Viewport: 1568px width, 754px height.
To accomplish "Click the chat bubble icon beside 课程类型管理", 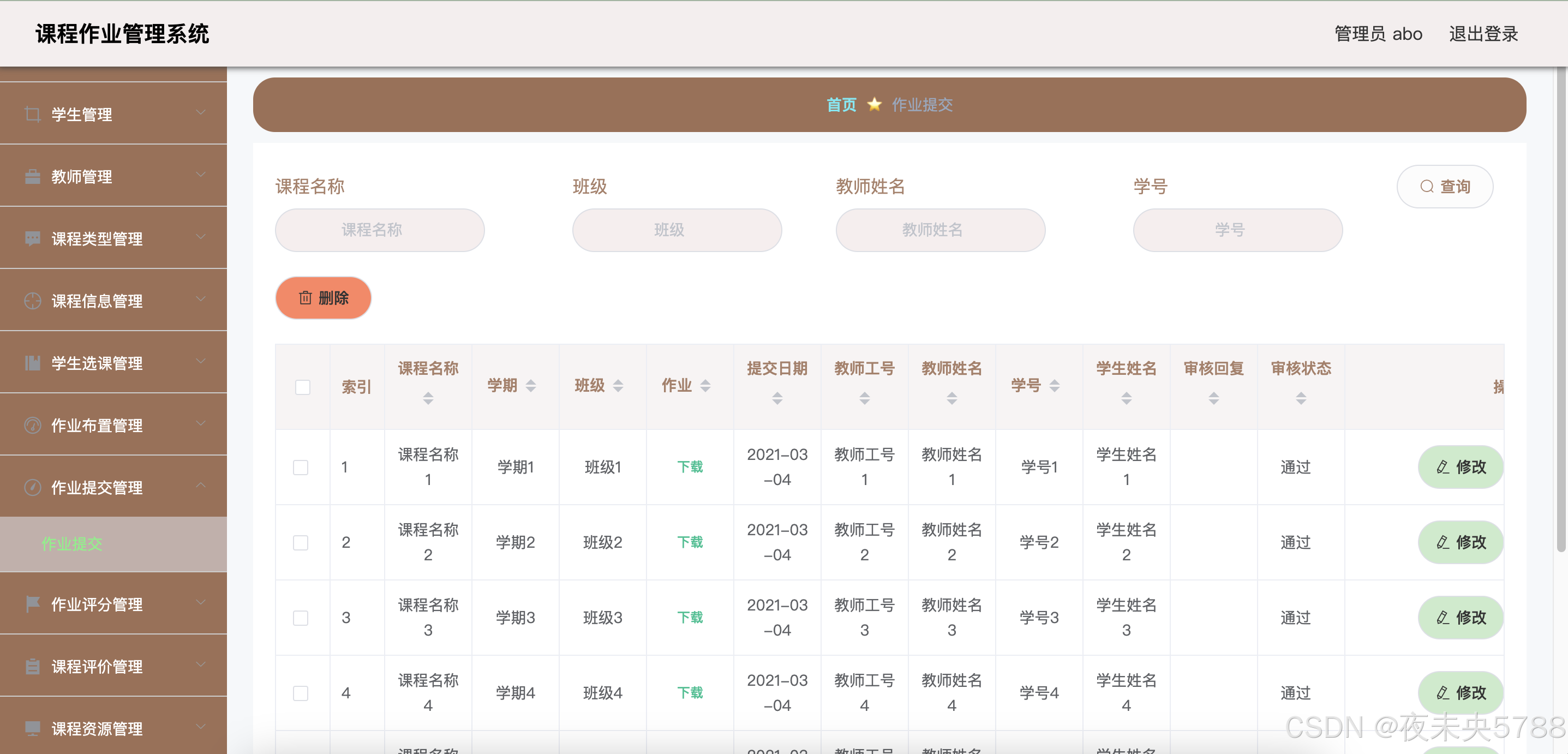I will [x=32, y=238].
